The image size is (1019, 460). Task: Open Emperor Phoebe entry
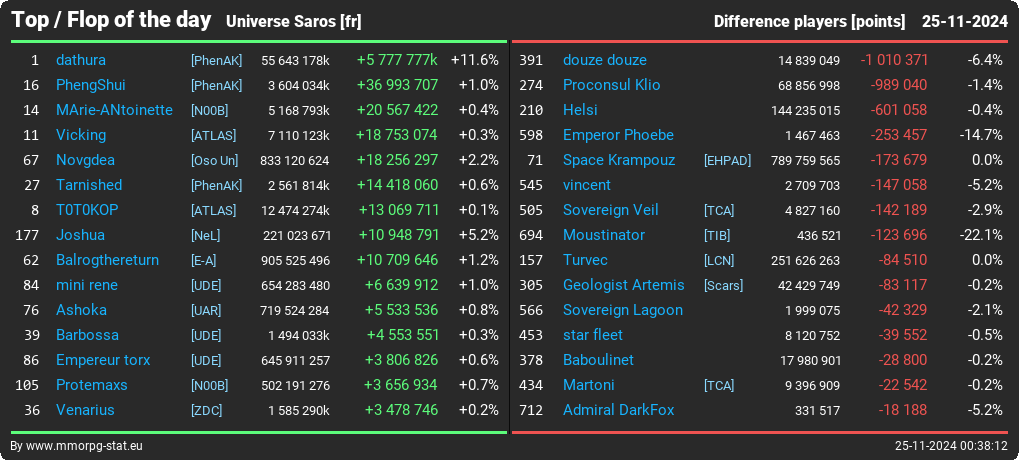(618, 135)
